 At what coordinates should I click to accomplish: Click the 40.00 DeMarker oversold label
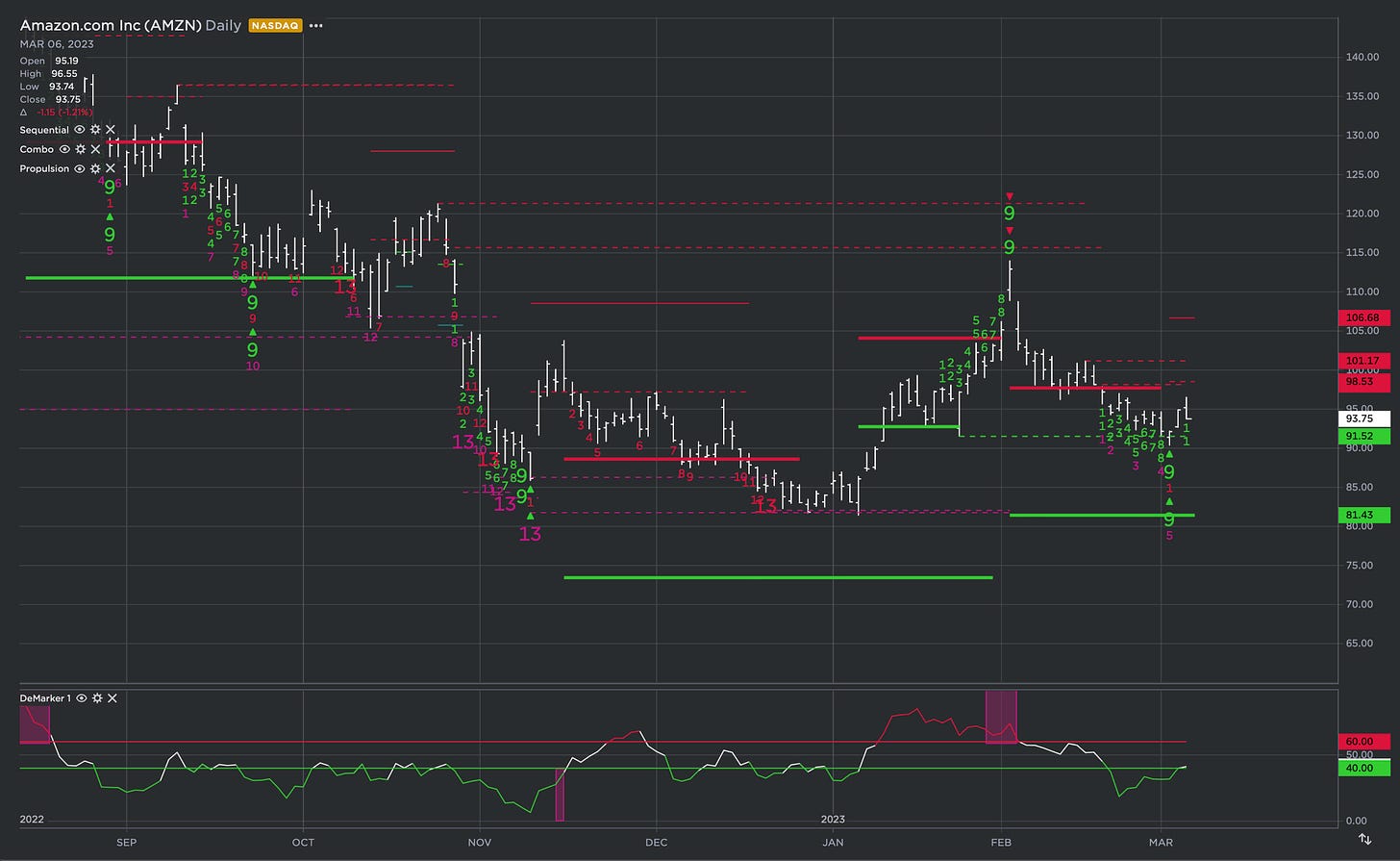[x=1363, y=768]
